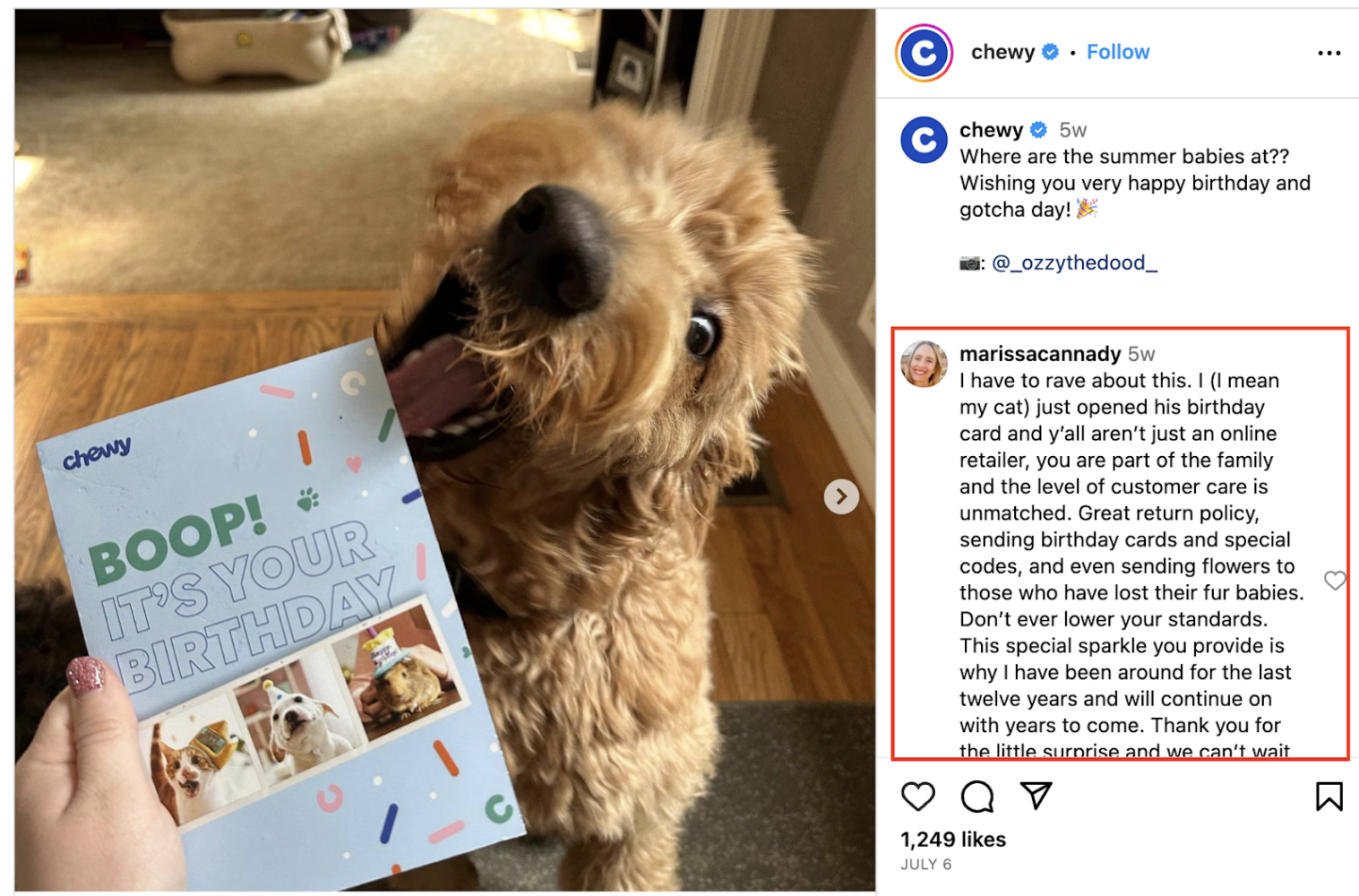
Task: Open the chewy profile from the header avatar
Action: [924, 53]
